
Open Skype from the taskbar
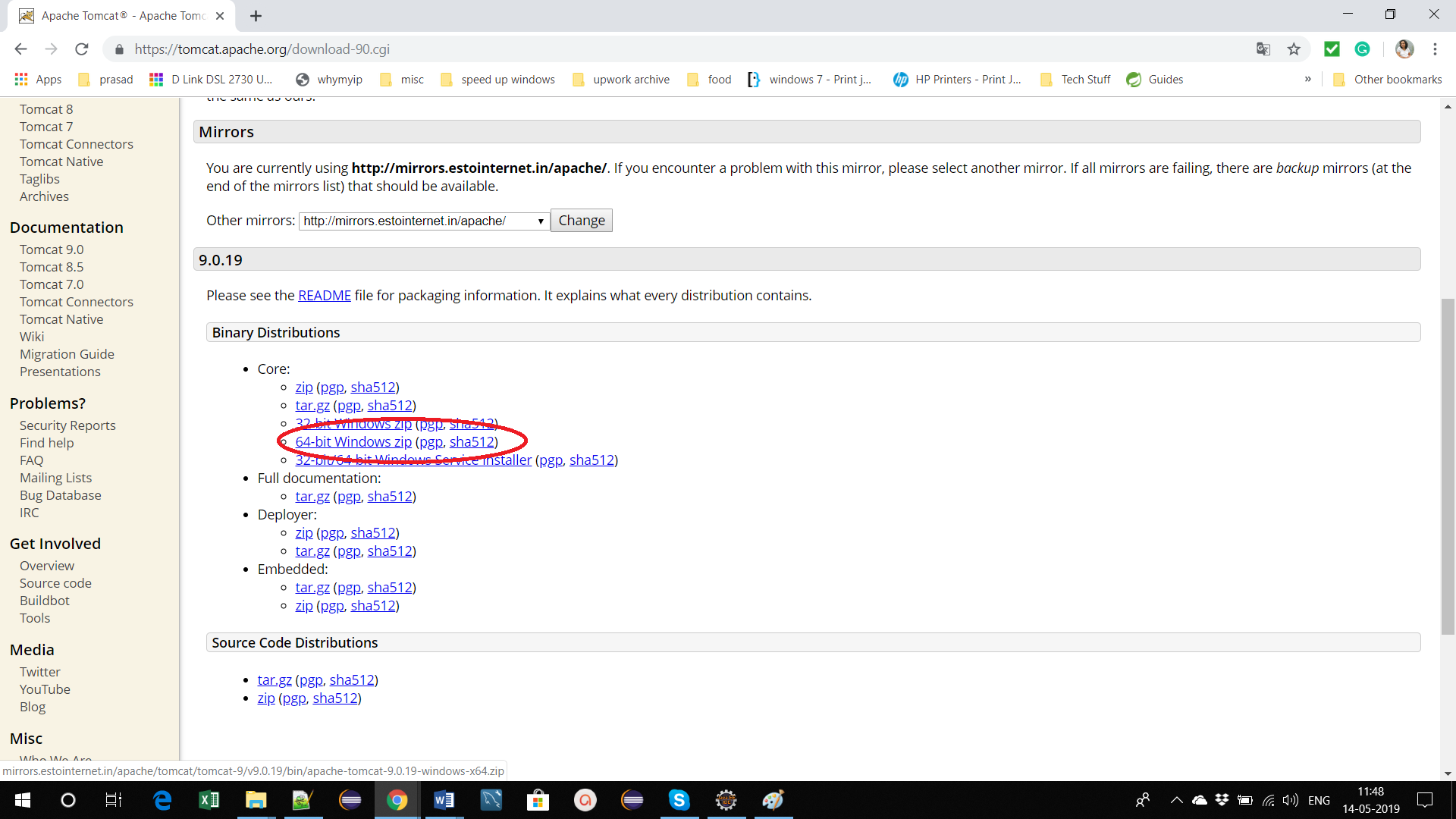click(x=679, y=800)
